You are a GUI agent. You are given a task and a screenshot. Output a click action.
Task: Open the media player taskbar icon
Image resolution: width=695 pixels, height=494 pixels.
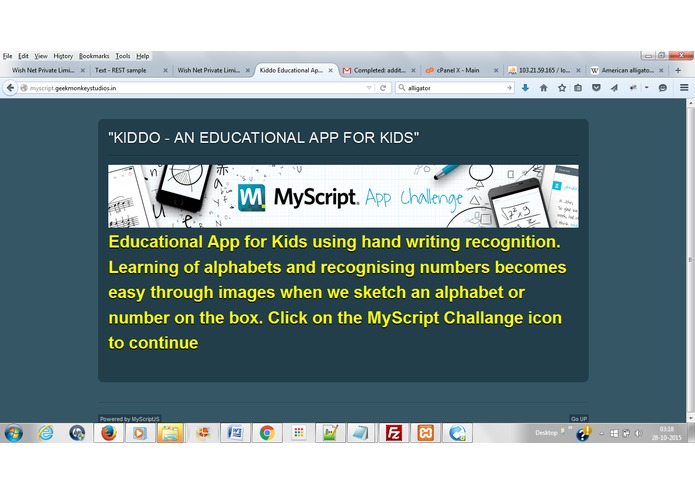point(140,433)
